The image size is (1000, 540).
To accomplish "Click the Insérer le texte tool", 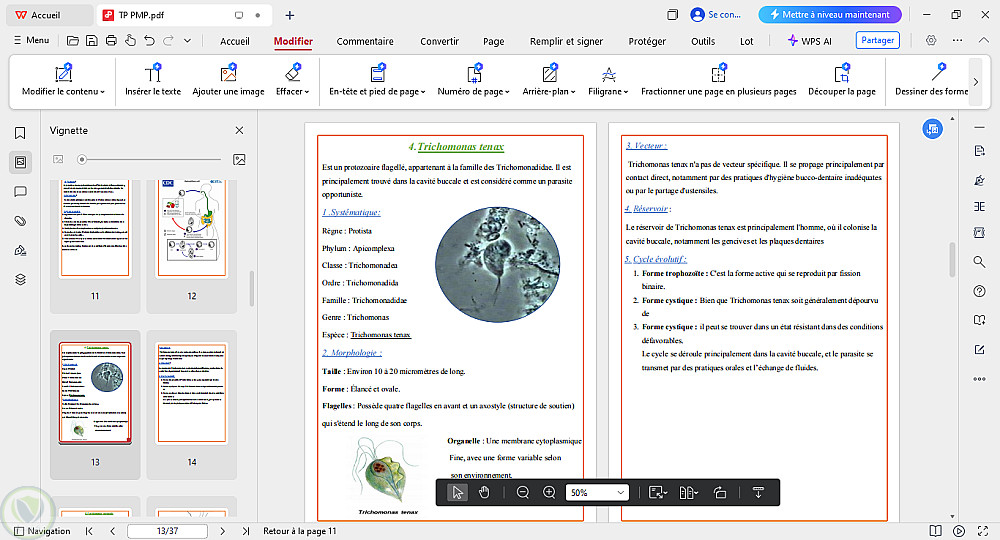I will (153, 80).
